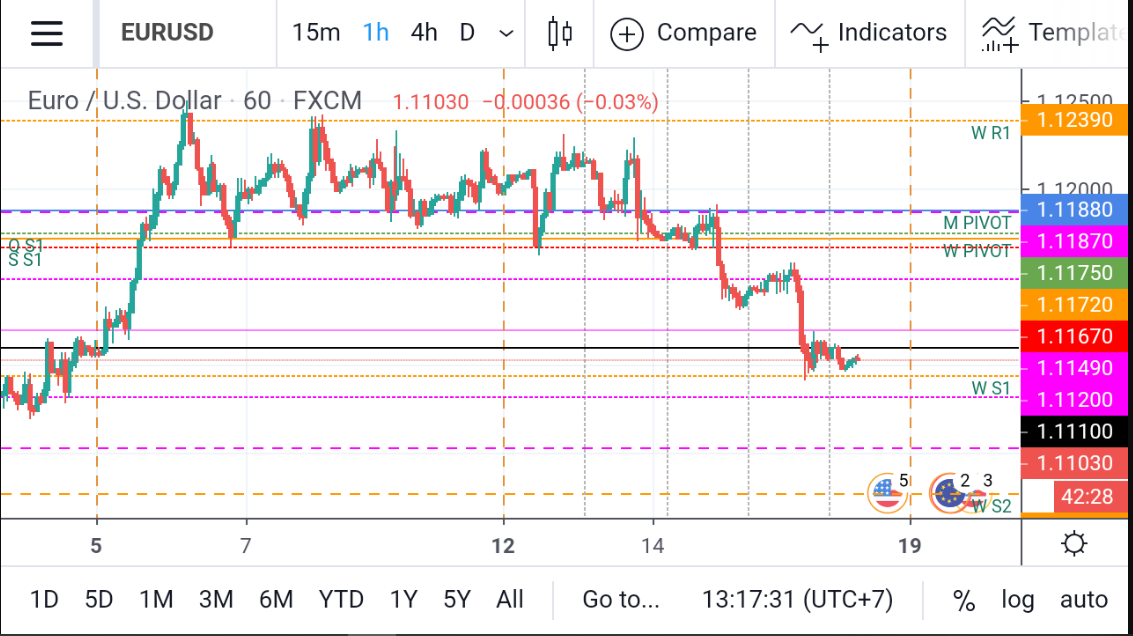Open the timezone menu showing UTC+7

(x=797, y=600)
